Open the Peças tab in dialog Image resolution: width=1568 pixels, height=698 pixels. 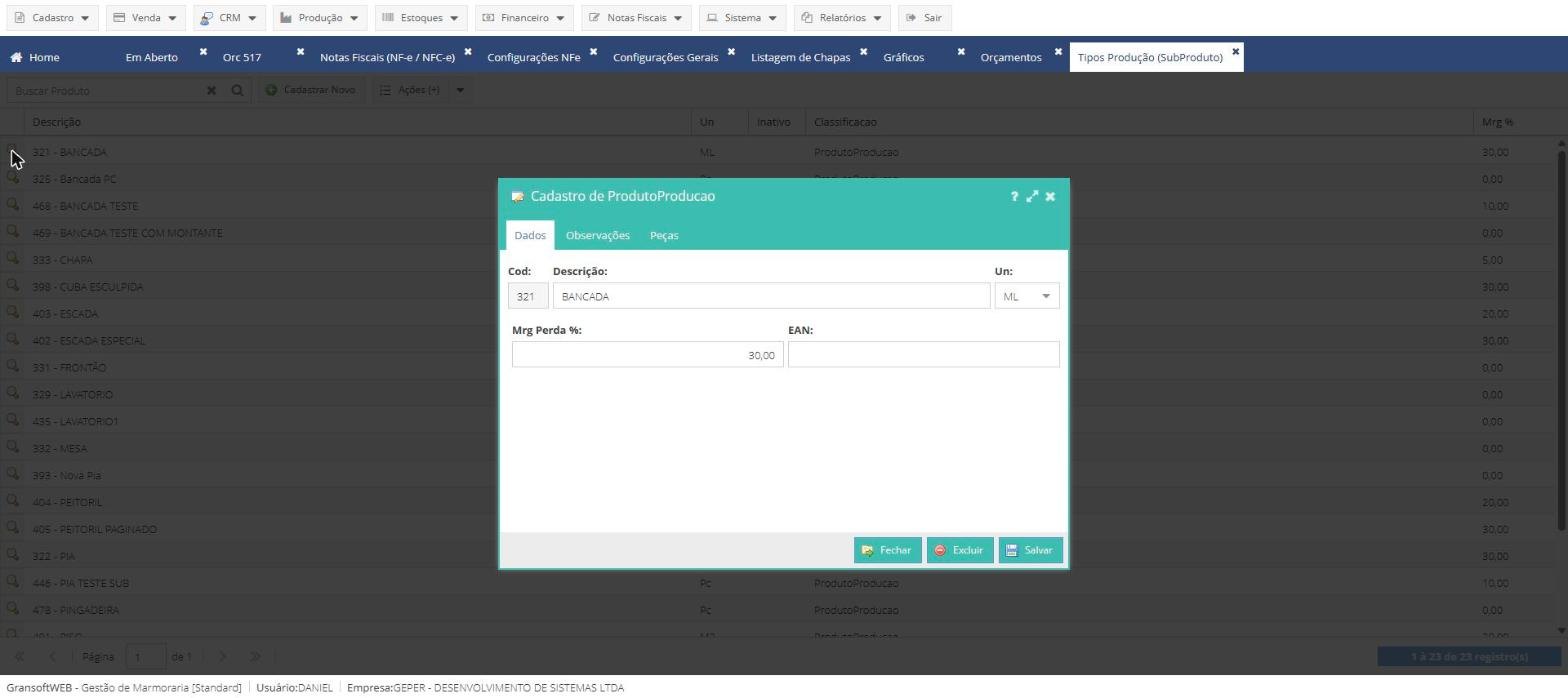664,235
